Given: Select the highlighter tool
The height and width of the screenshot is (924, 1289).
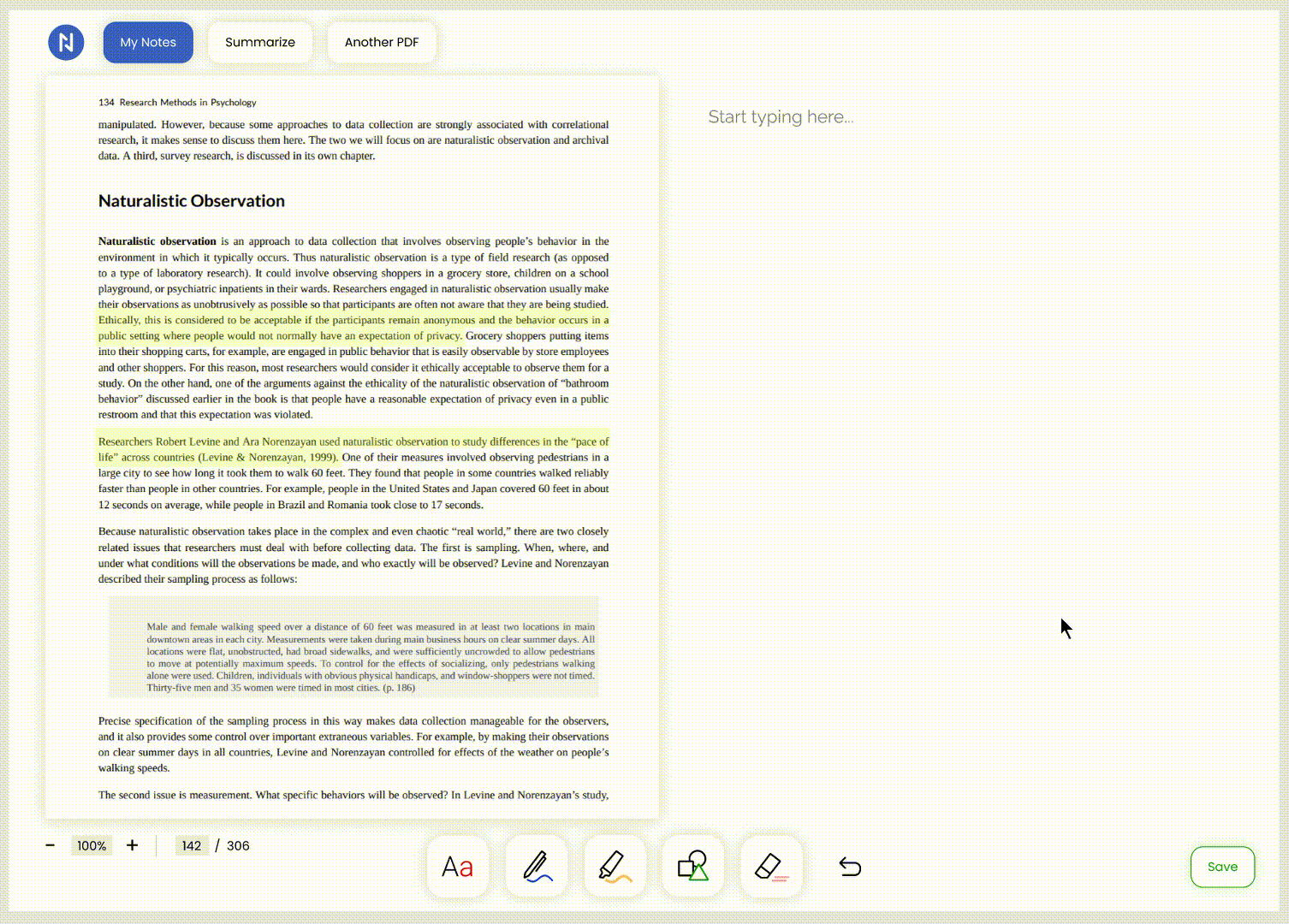Looking at the screenshot, I should point(615,867).
